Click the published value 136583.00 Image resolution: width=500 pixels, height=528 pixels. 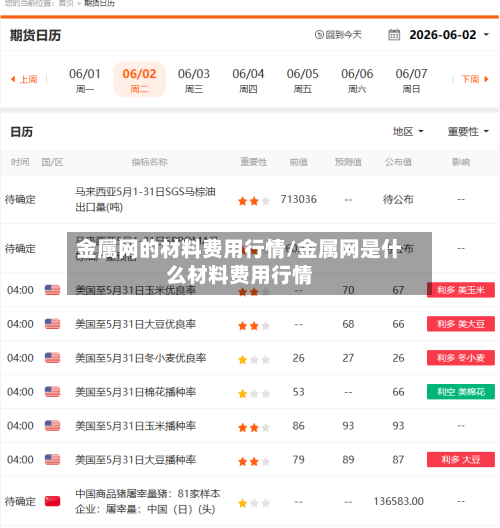[x=398, y=501]
